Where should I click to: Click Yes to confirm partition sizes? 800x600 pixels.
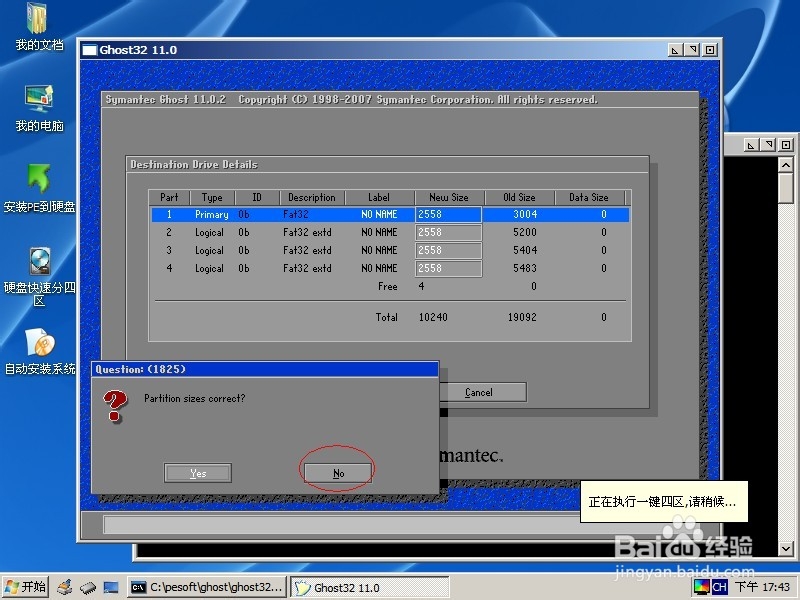point(198,473)
